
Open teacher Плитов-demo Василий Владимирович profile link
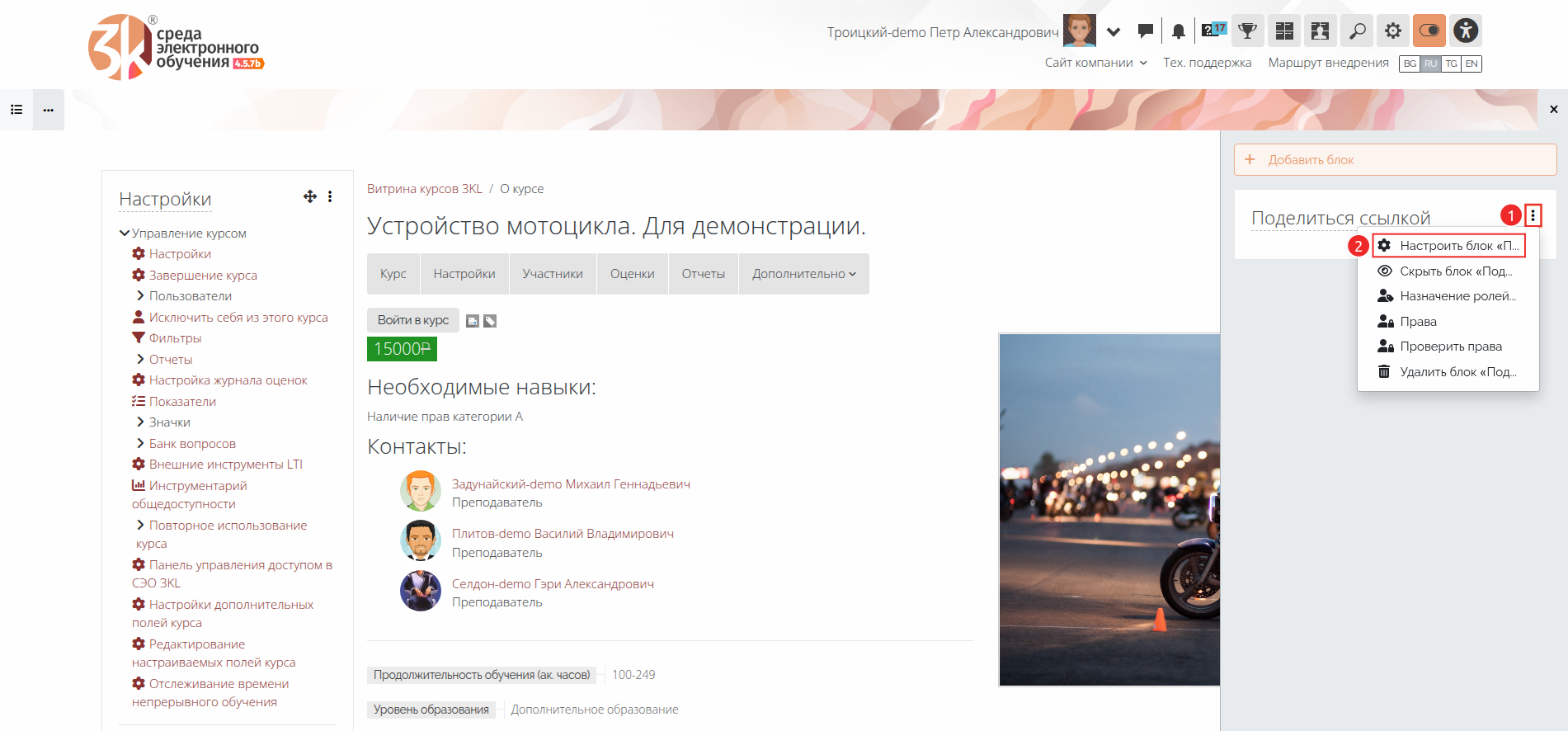tap(563, 534)
